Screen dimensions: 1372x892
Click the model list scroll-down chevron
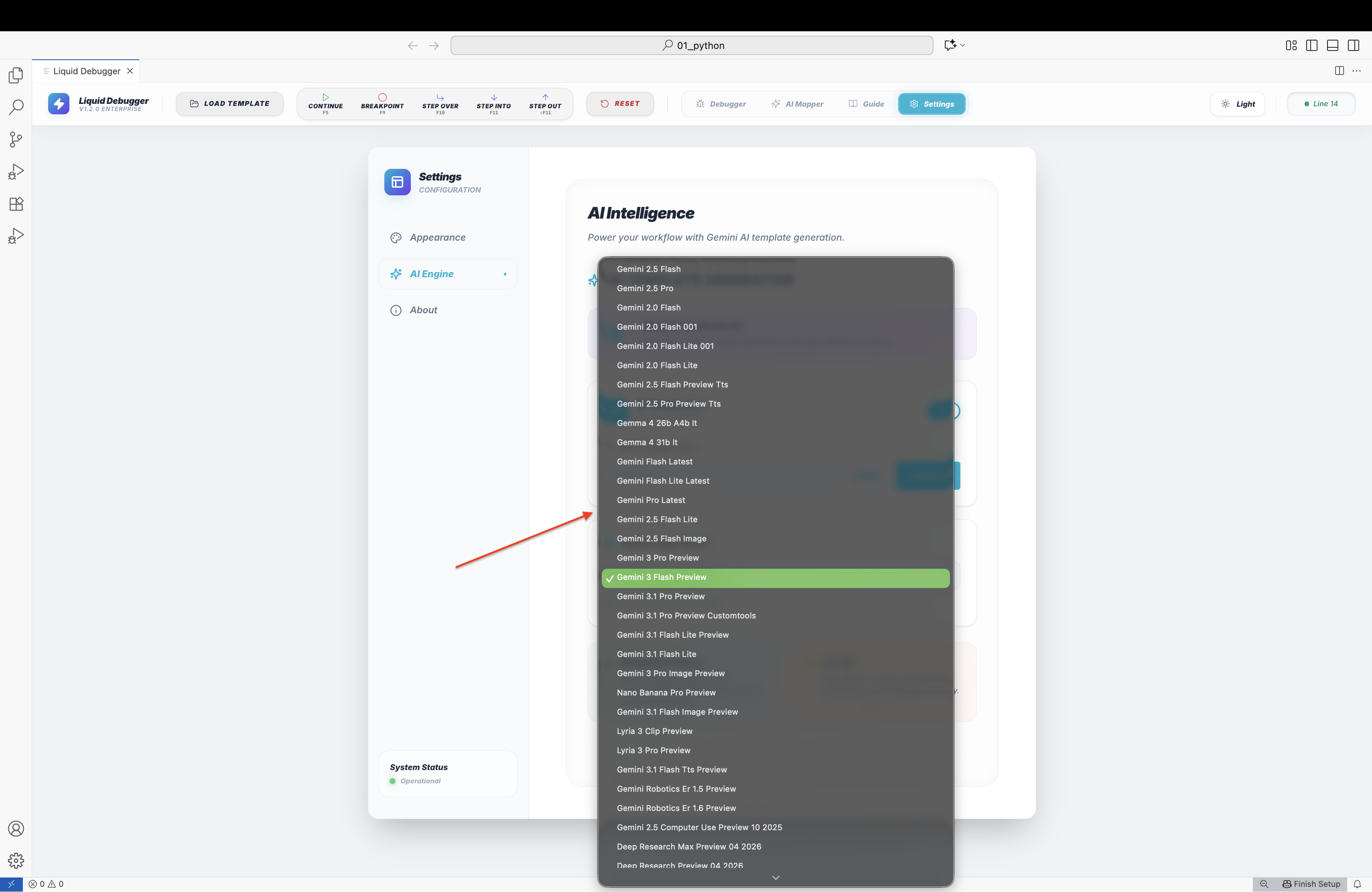776,878
